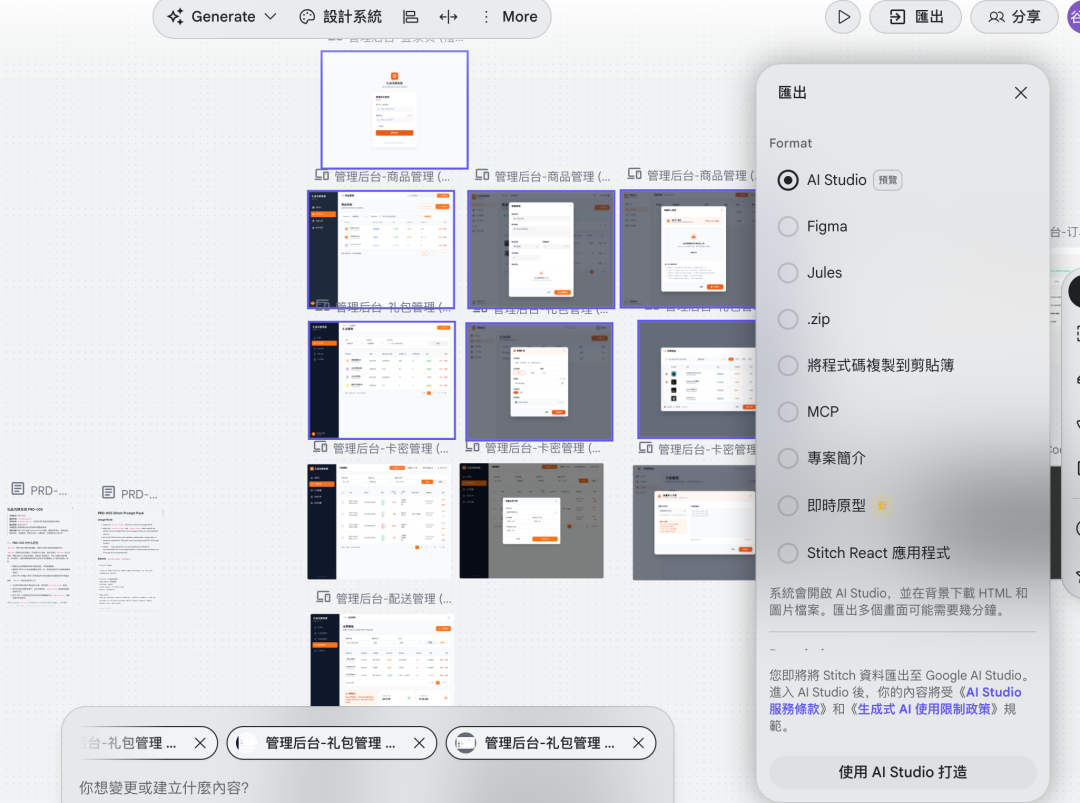The image size is (1080, 803).
Task: Select the Figma export format
Action: [788, 227]
